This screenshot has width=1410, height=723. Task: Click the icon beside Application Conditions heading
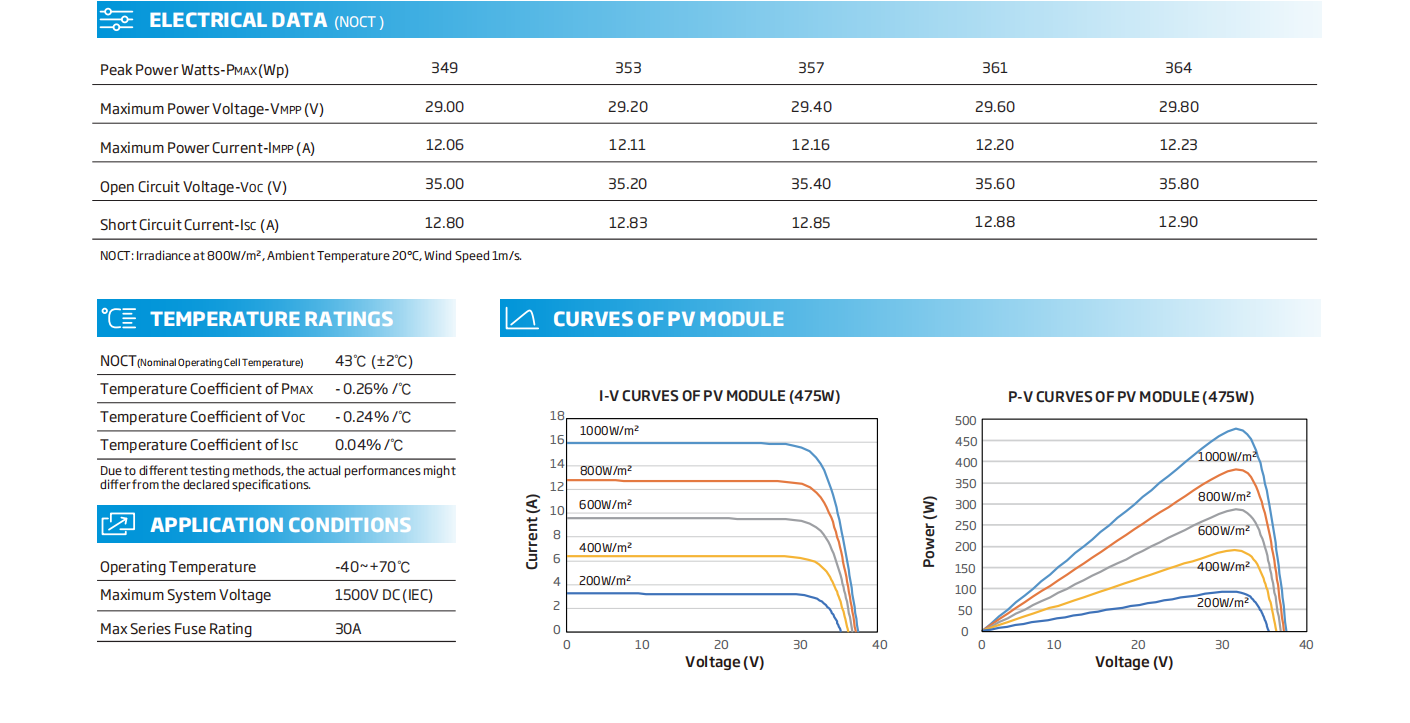[118, 524]
